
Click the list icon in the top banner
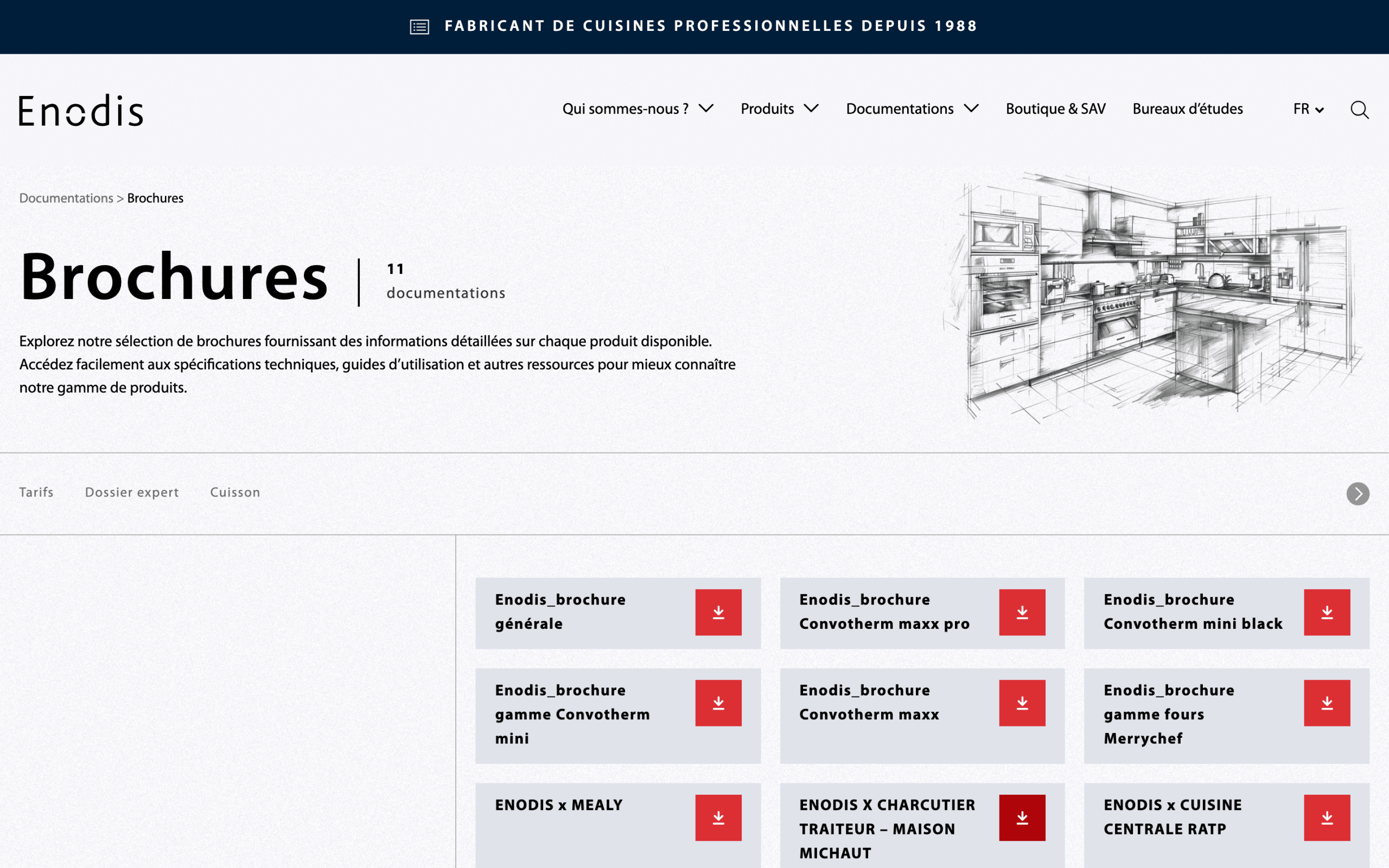click(419, 27)
